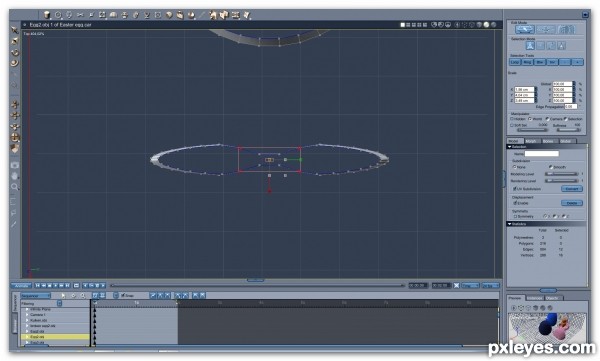Click the Name input field
The height and width of the screenshot is (361, 600).
[x=541, y=154]
